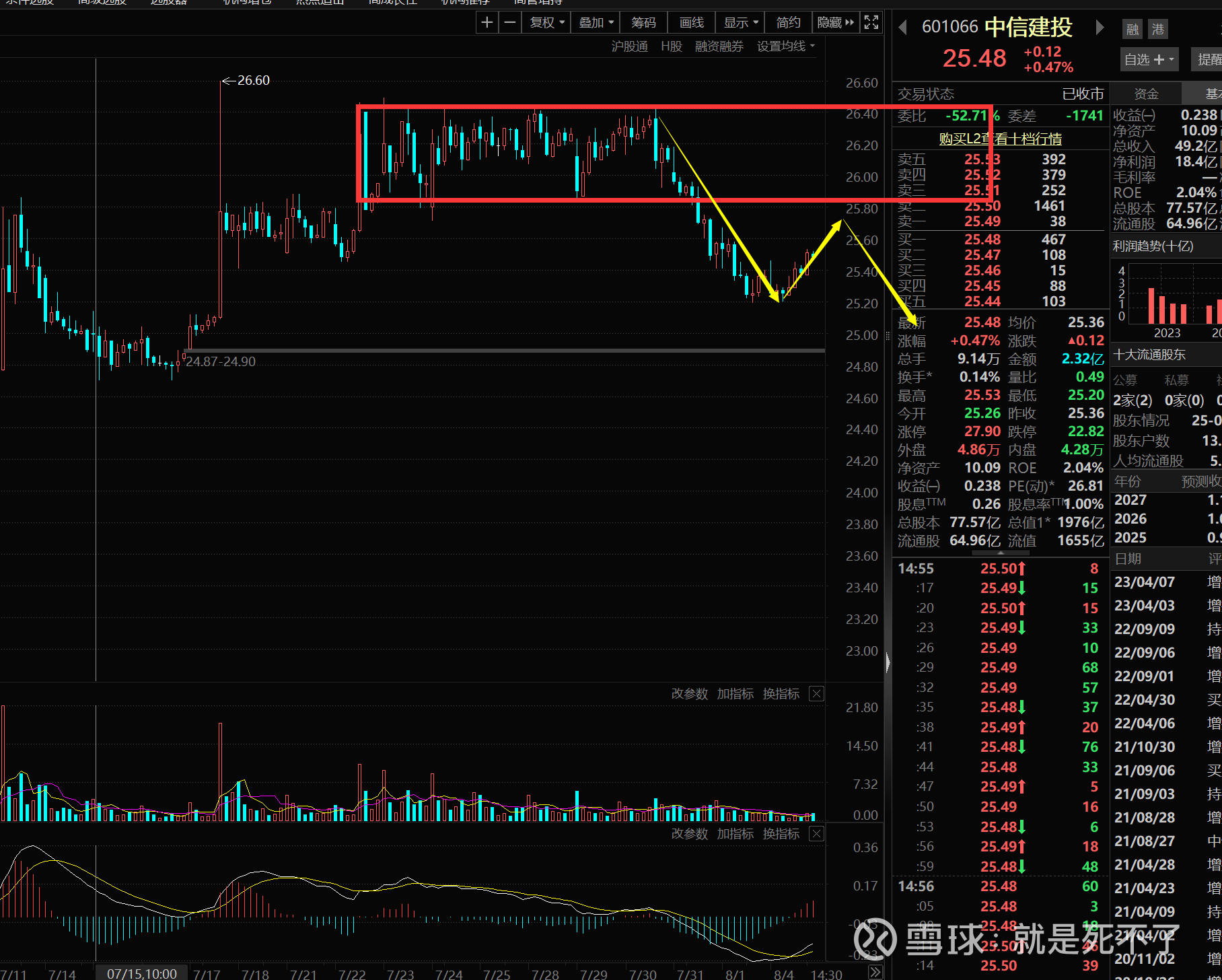Click the 涨停 27.90 value

coord(982,431)
